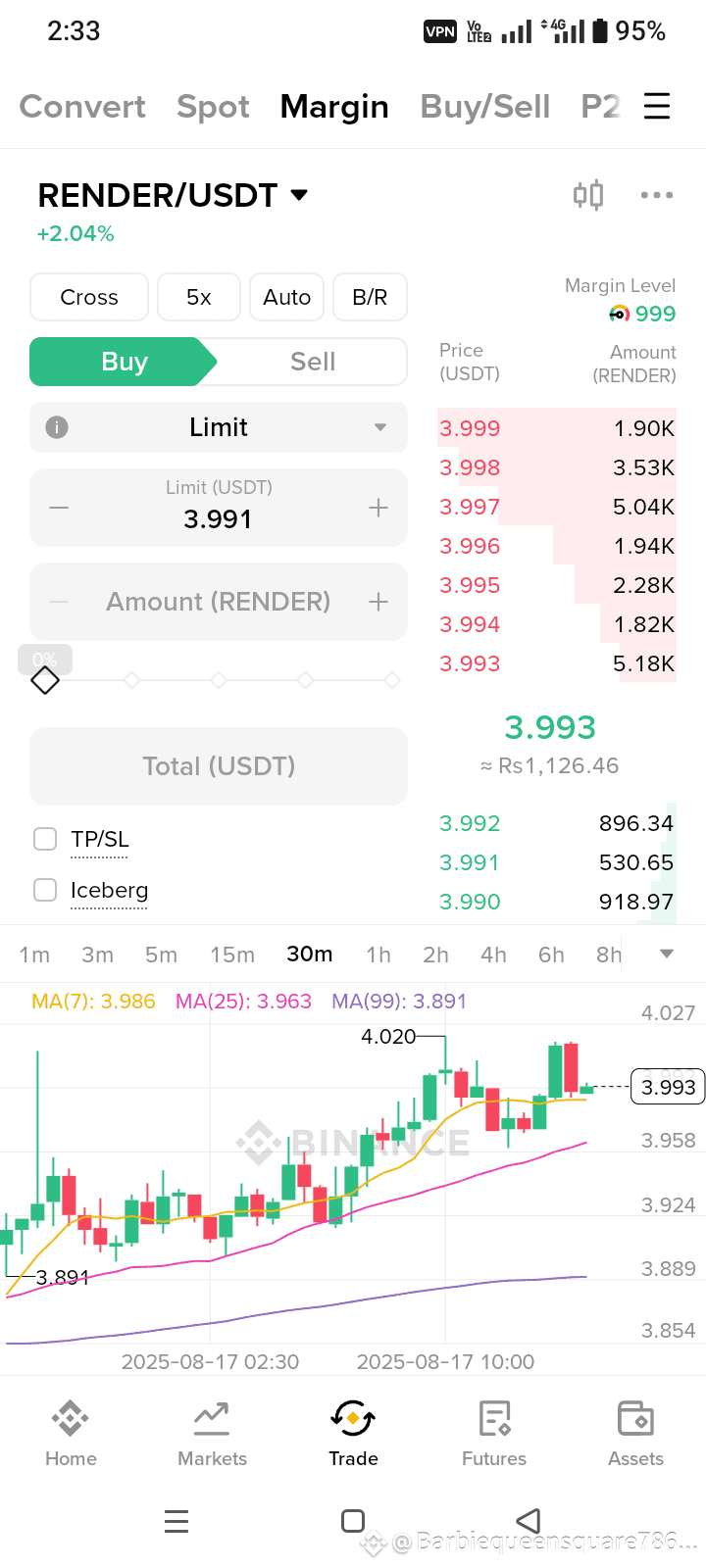Select the 15m chart interval
Image resolution: width=706 pixels, height=1568 pixels.
click(232, 955)
